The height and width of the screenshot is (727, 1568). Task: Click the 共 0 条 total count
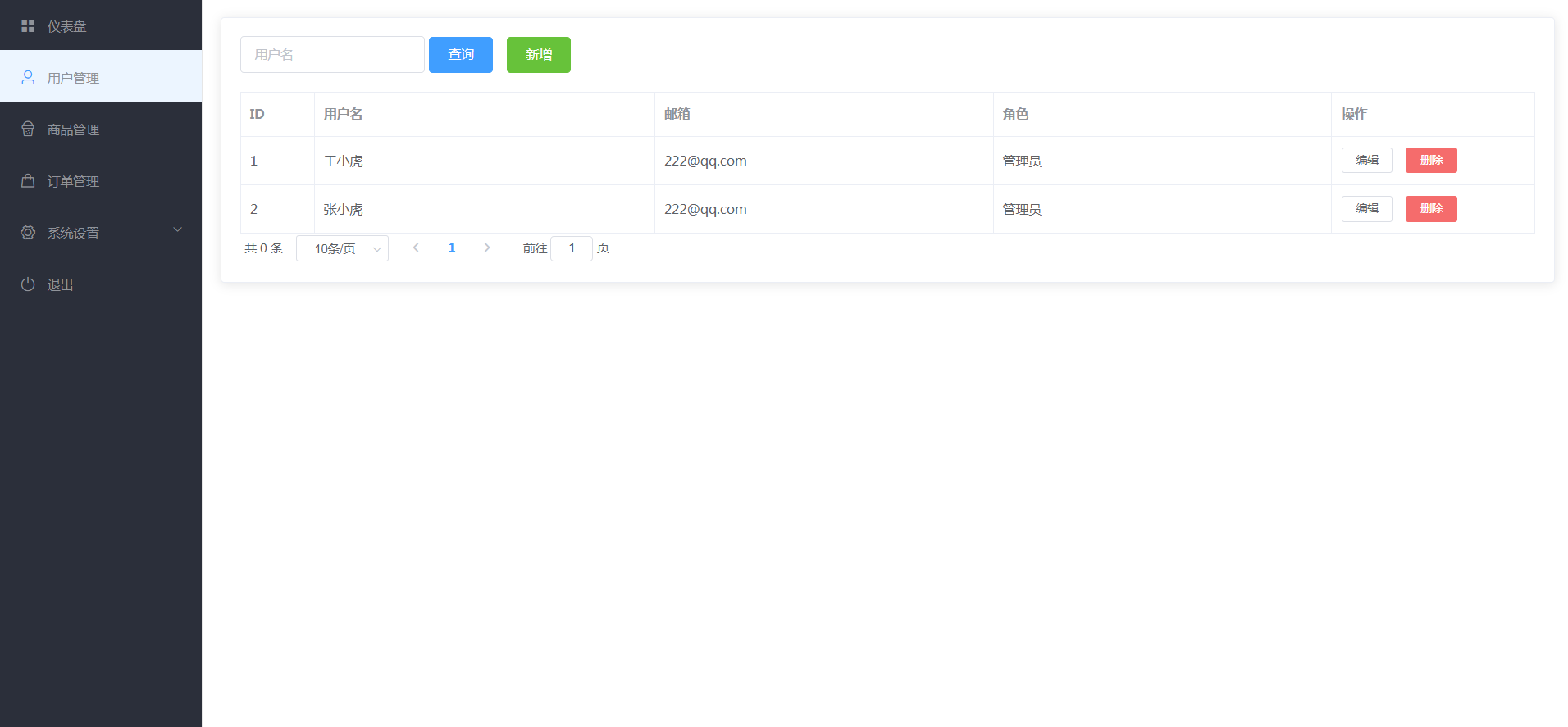click(263, 248)
